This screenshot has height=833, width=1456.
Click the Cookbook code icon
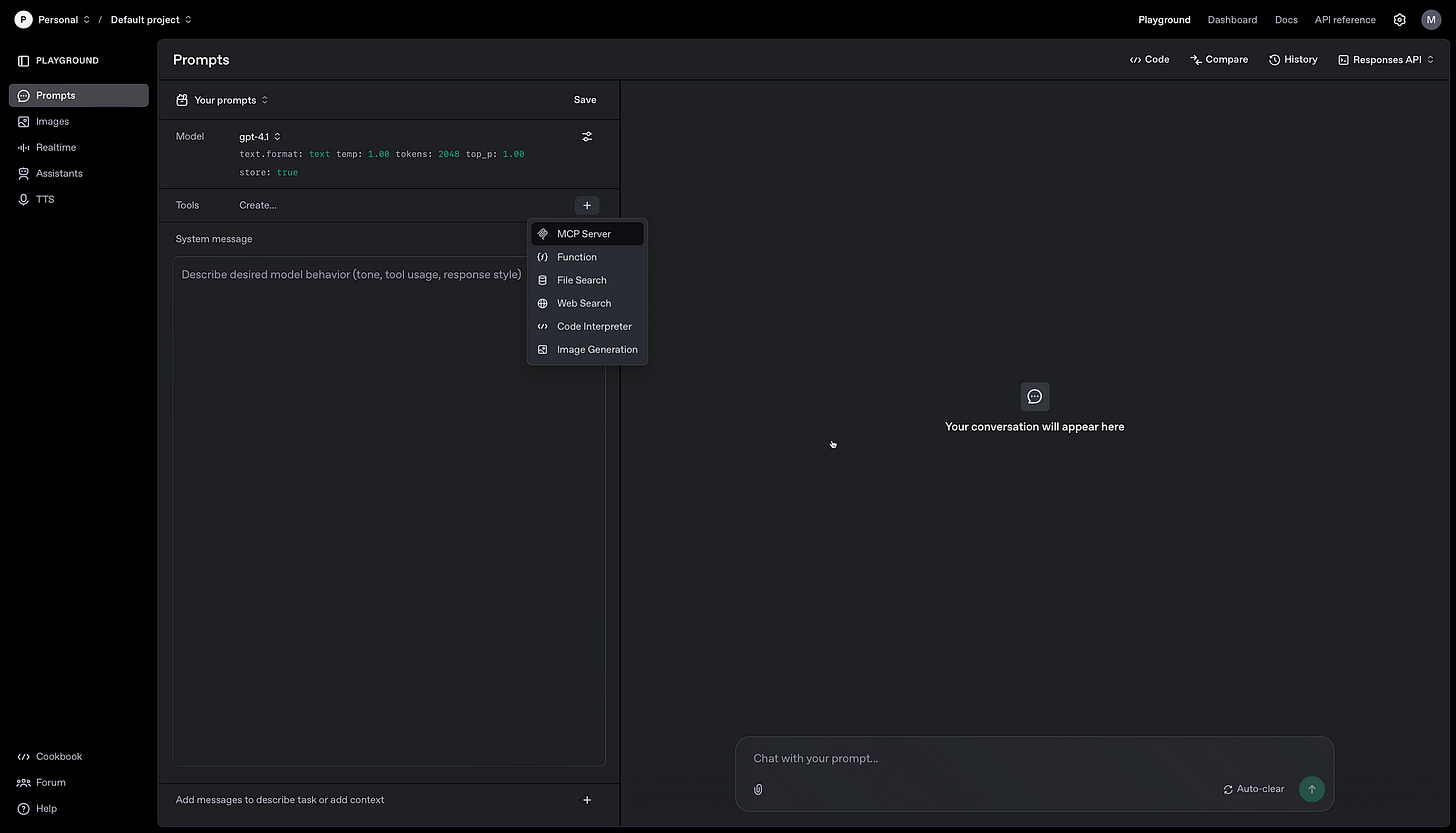24,757
